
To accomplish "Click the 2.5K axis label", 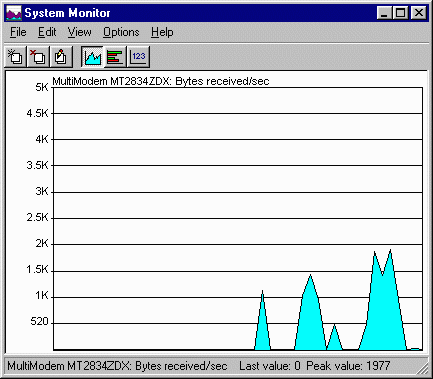I will [37, 218].
